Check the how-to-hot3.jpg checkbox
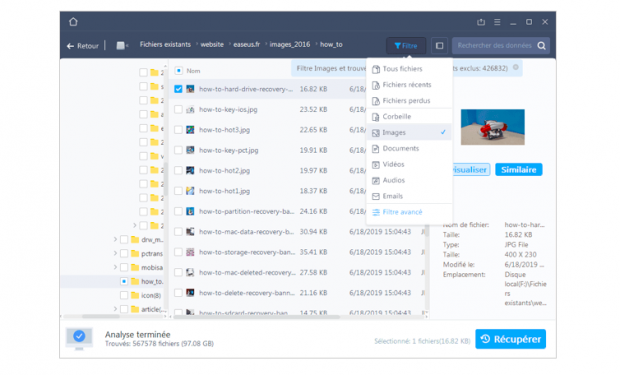Image resolution: width=620 pixels, height=375 pixels. coord(178,130)
